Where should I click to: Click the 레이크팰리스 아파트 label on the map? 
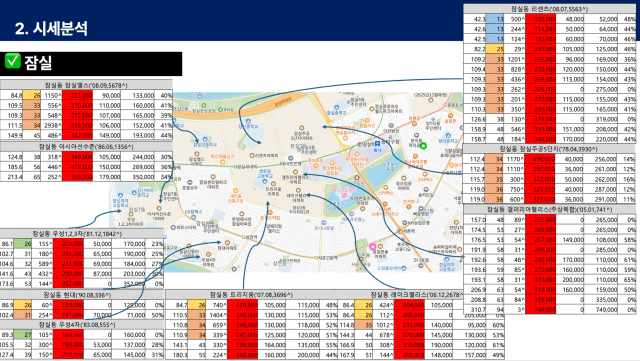[x=298, y=198]
